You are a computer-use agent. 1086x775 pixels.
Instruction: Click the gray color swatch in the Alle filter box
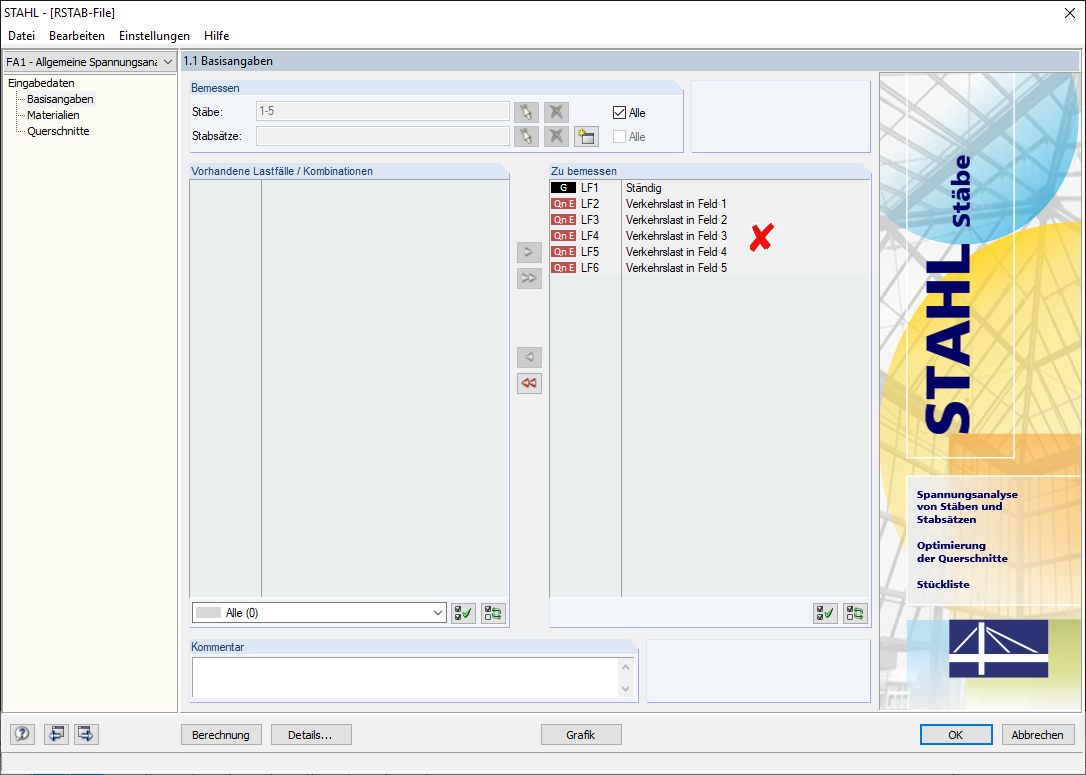tap(210, 612)
